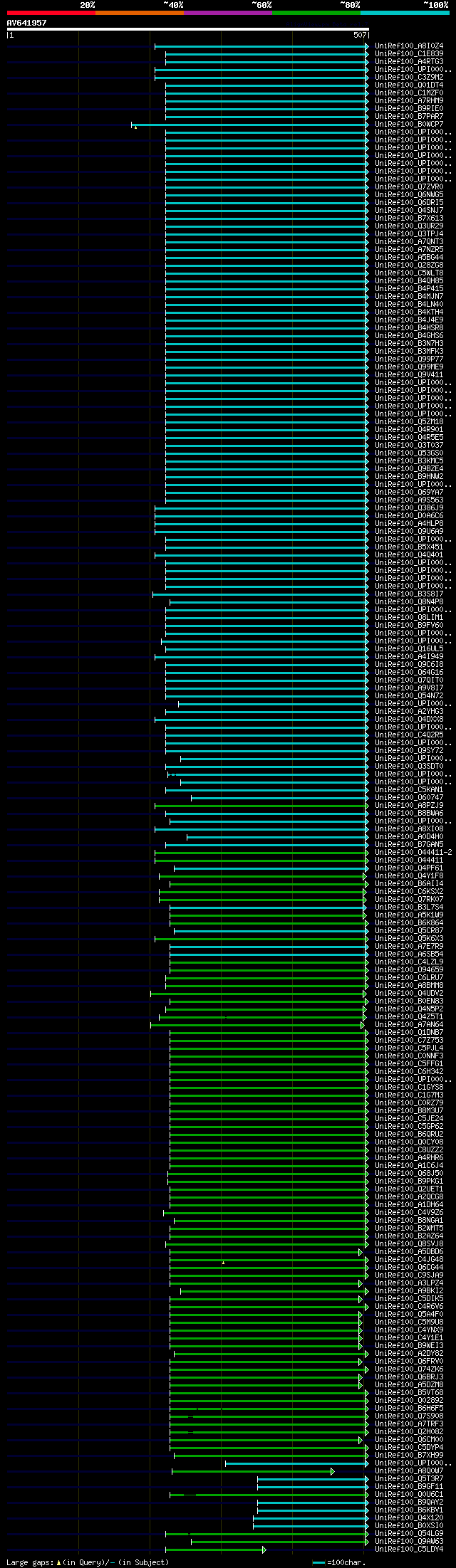The image size is (456, 1568).
Task: Select hit UniRef100_A7AN64
Action: coord(409,1025)
